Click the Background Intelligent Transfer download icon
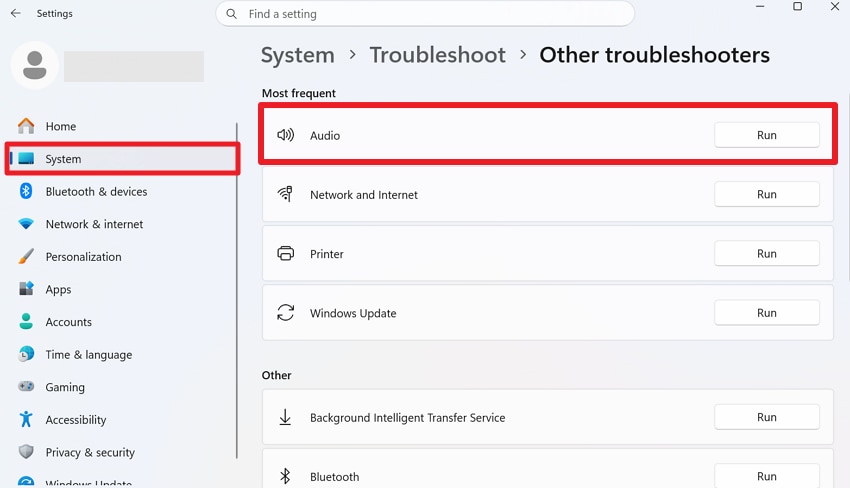Image resolution: width=850 pixels, height=488 pixels. pos(285,417)
